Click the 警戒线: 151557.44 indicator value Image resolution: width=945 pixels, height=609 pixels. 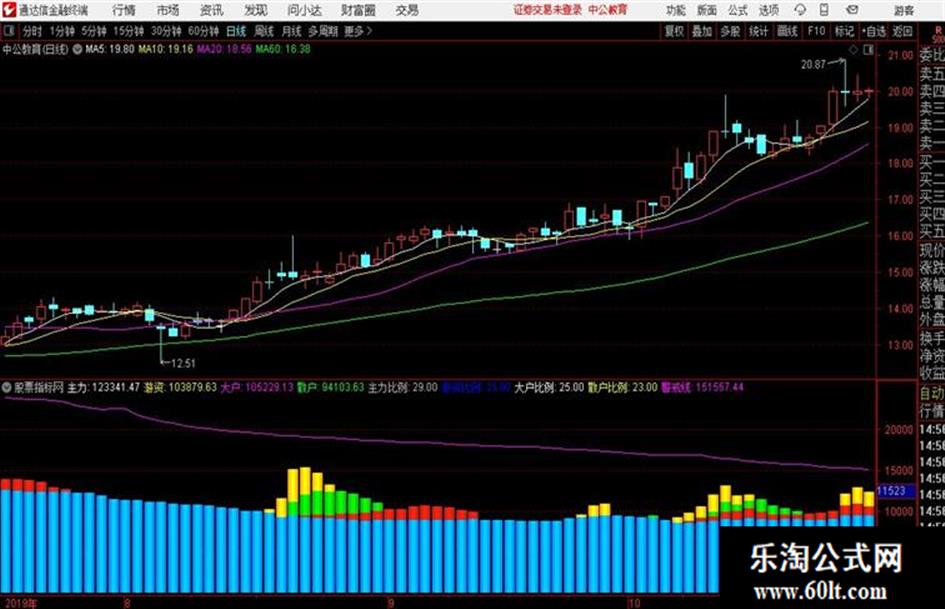coord(702,387)
